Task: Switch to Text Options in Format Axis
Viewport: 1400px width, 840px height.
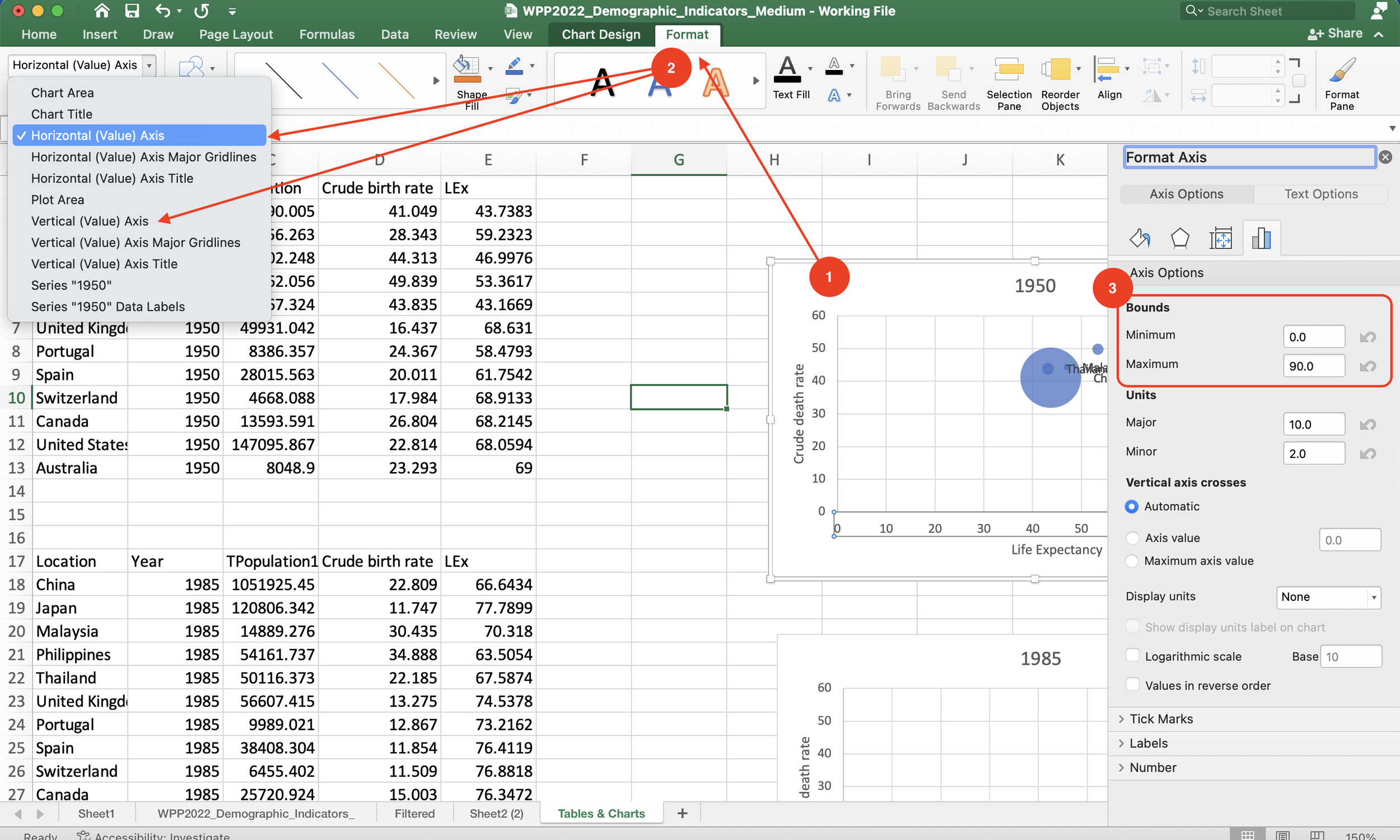Action: [x=1321, y=194]
